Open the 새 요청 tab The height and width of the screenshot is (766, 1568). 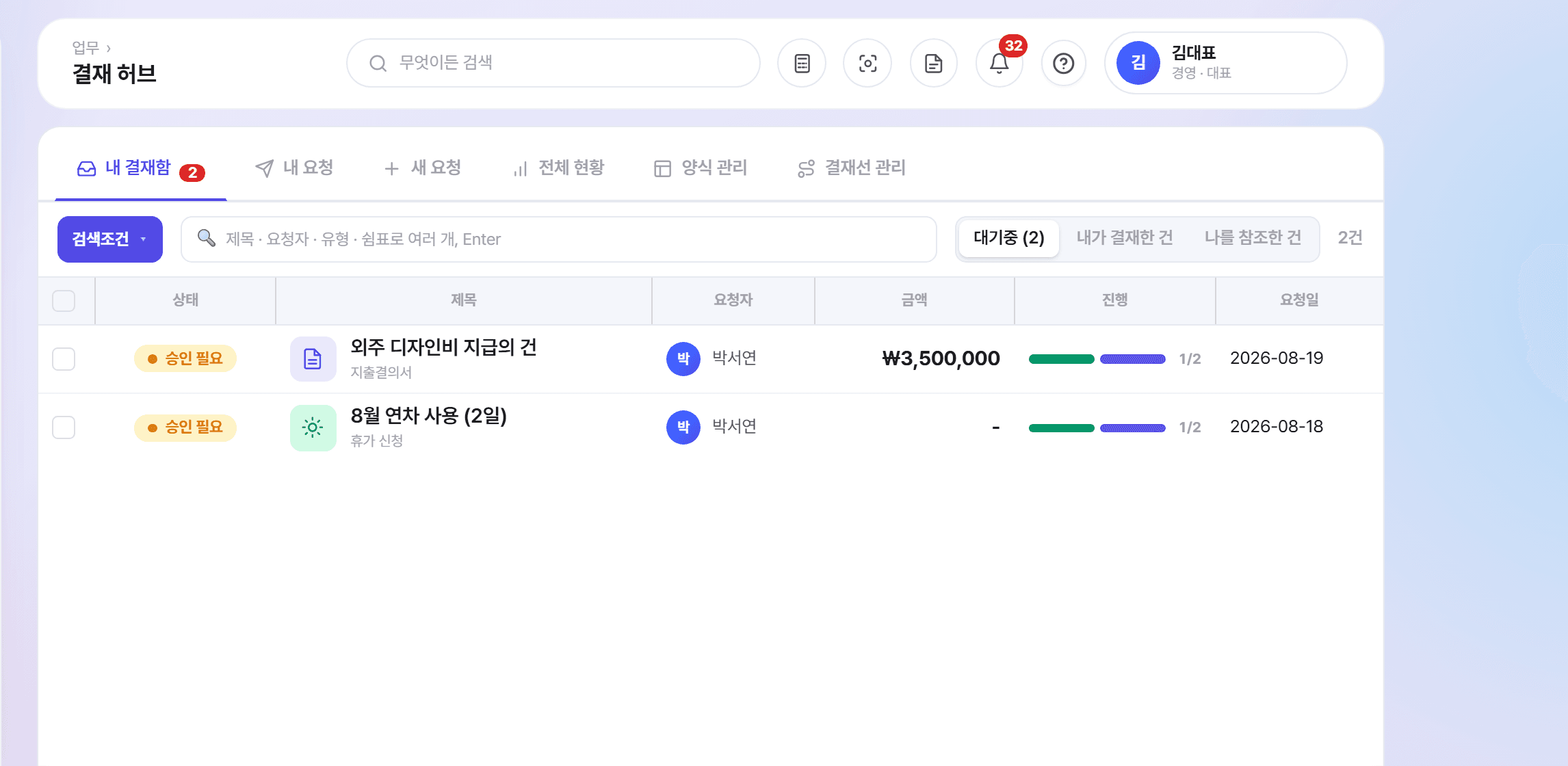click(x=423, y=168)
